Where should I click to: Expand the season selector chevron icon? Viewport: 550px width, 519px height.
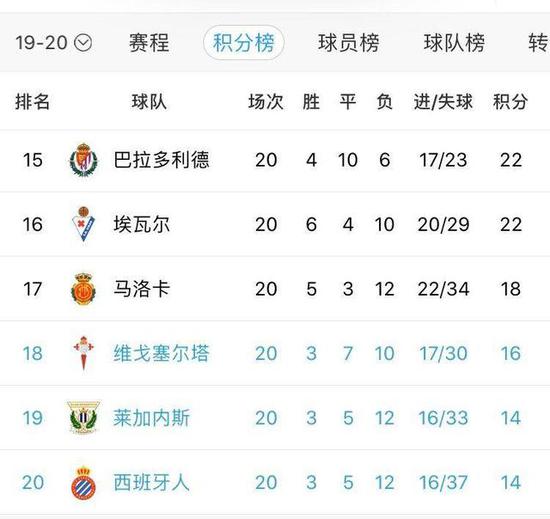[83, 43]
